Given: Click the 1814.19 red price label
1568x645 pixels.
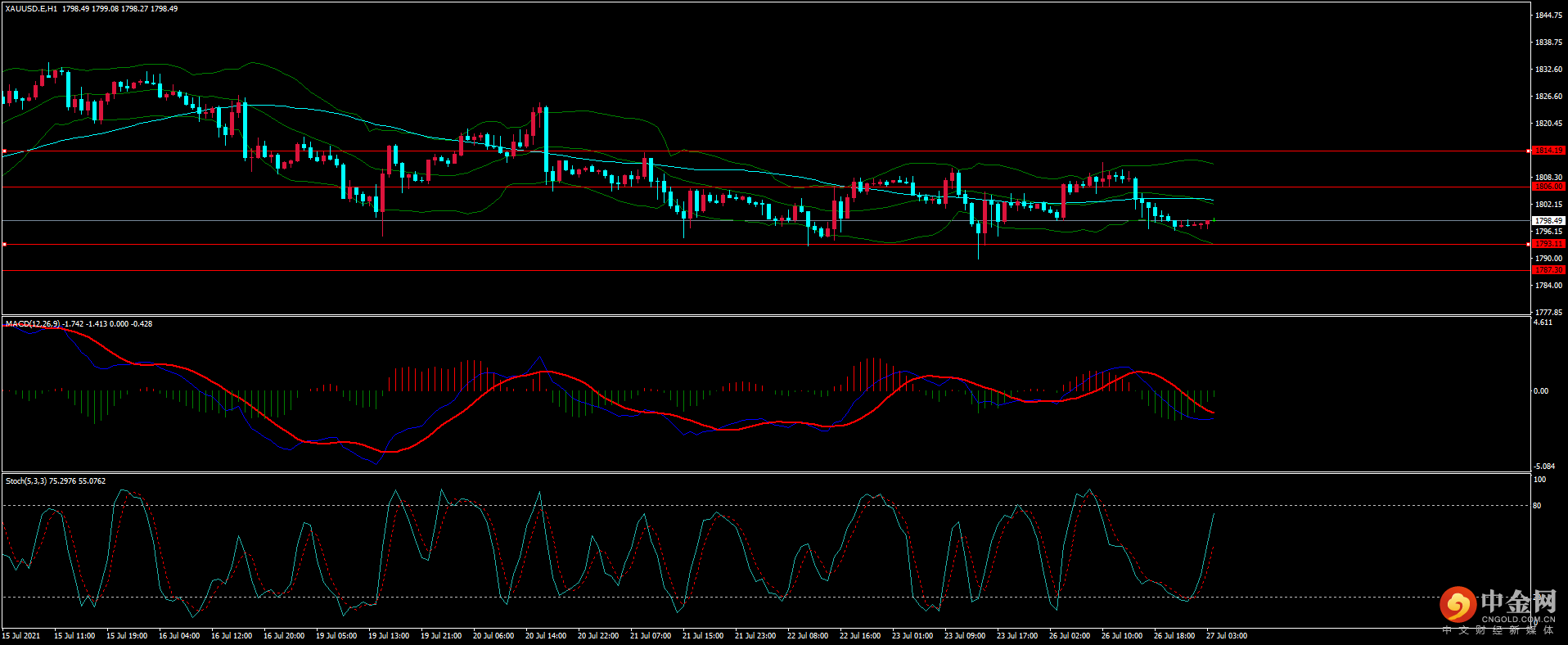Looking at the screenshot, I should pos(1548,151).
